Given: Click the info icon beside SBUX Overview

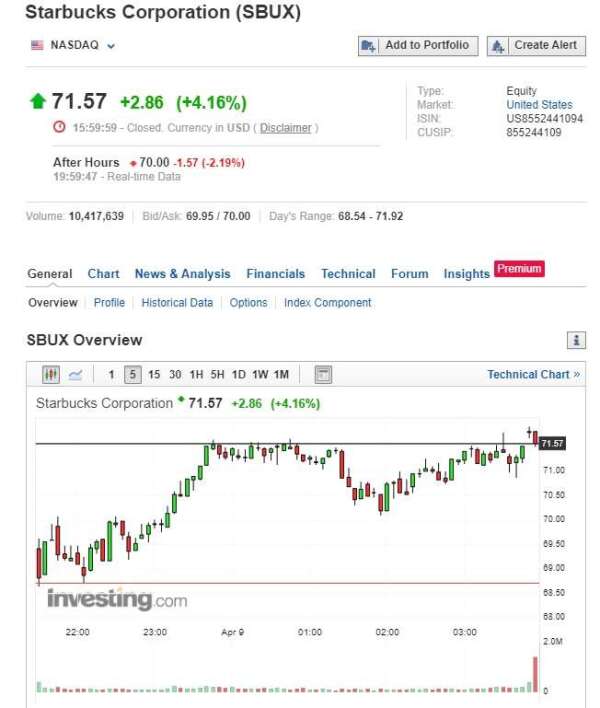Looking at the screenshot, I should 576,340.
